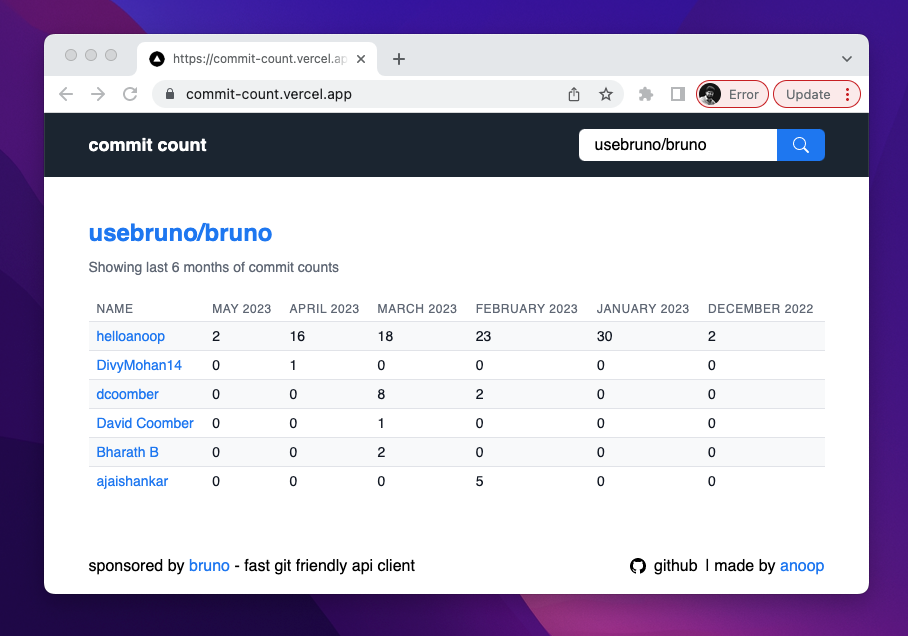Click the FEBRUARY 2023 column header
This screenshot has width=908, height=636.
point(526,309)
